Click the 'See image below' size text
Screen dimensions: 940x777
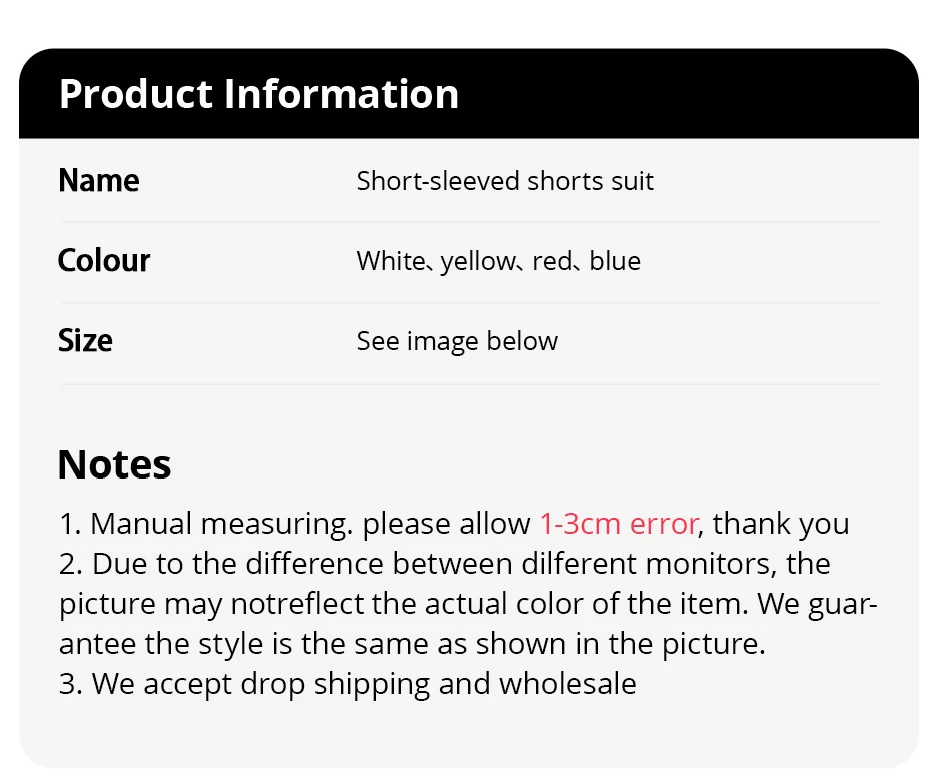(457, 341)
